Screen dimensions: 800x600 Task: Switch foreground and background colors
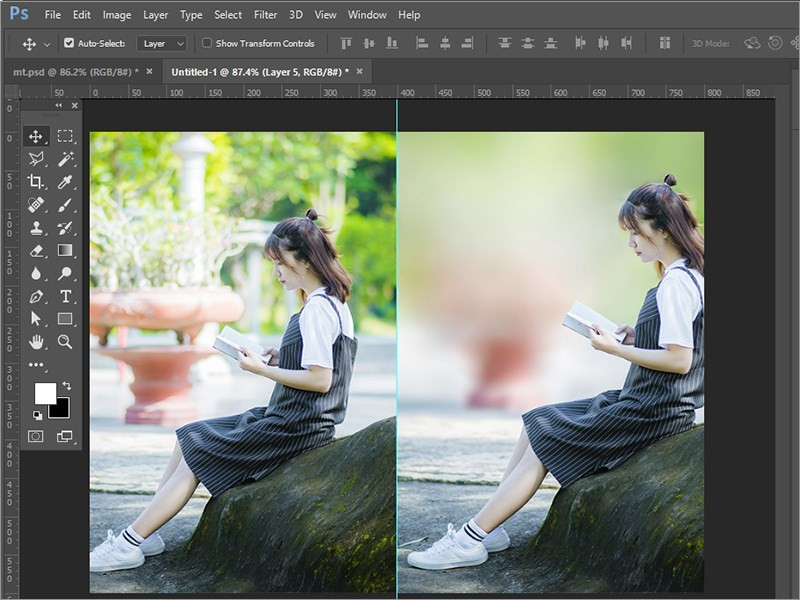click(66, 386)
